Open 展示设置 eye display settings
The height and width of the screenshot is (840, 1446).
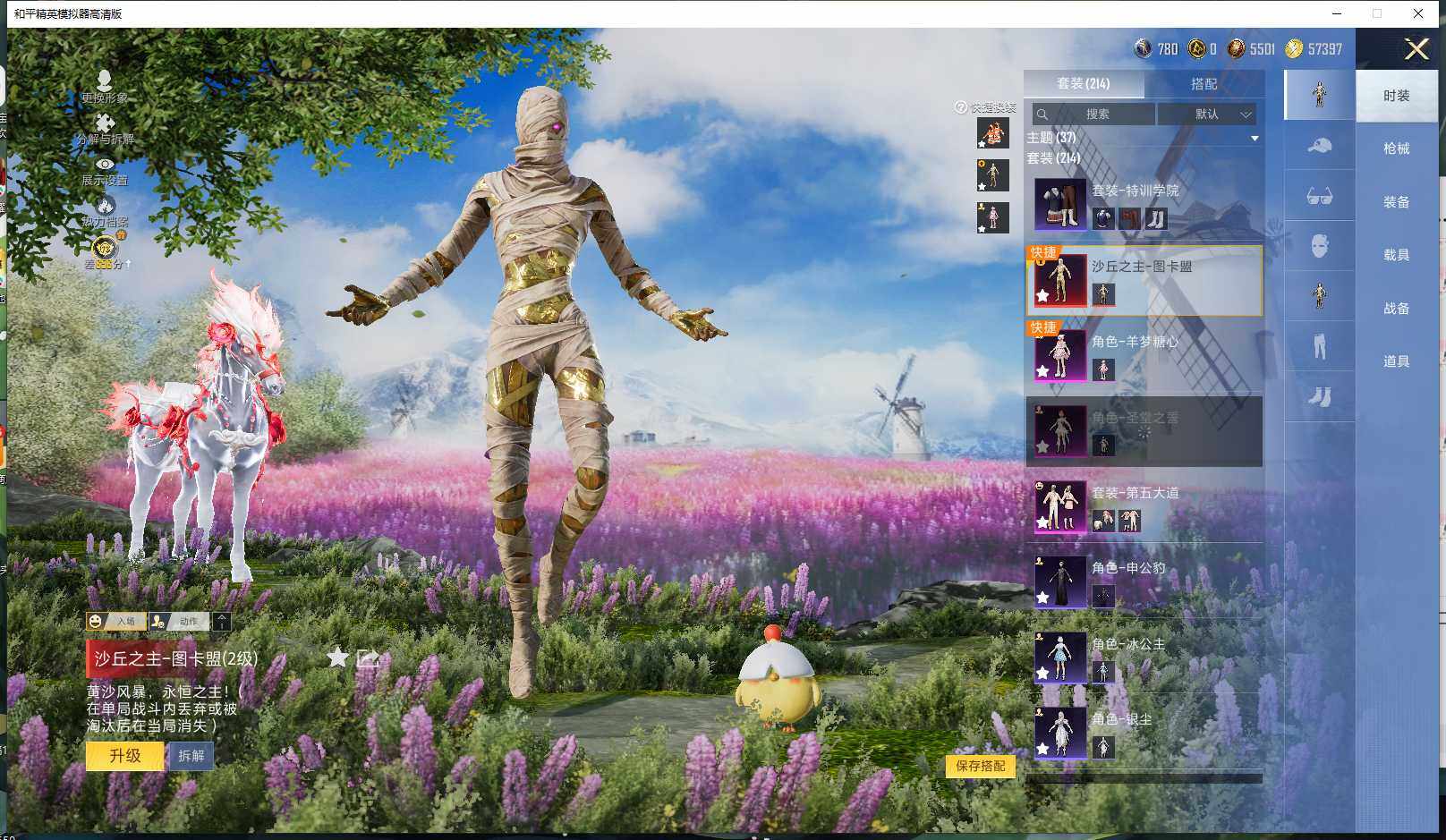[105, 171]
